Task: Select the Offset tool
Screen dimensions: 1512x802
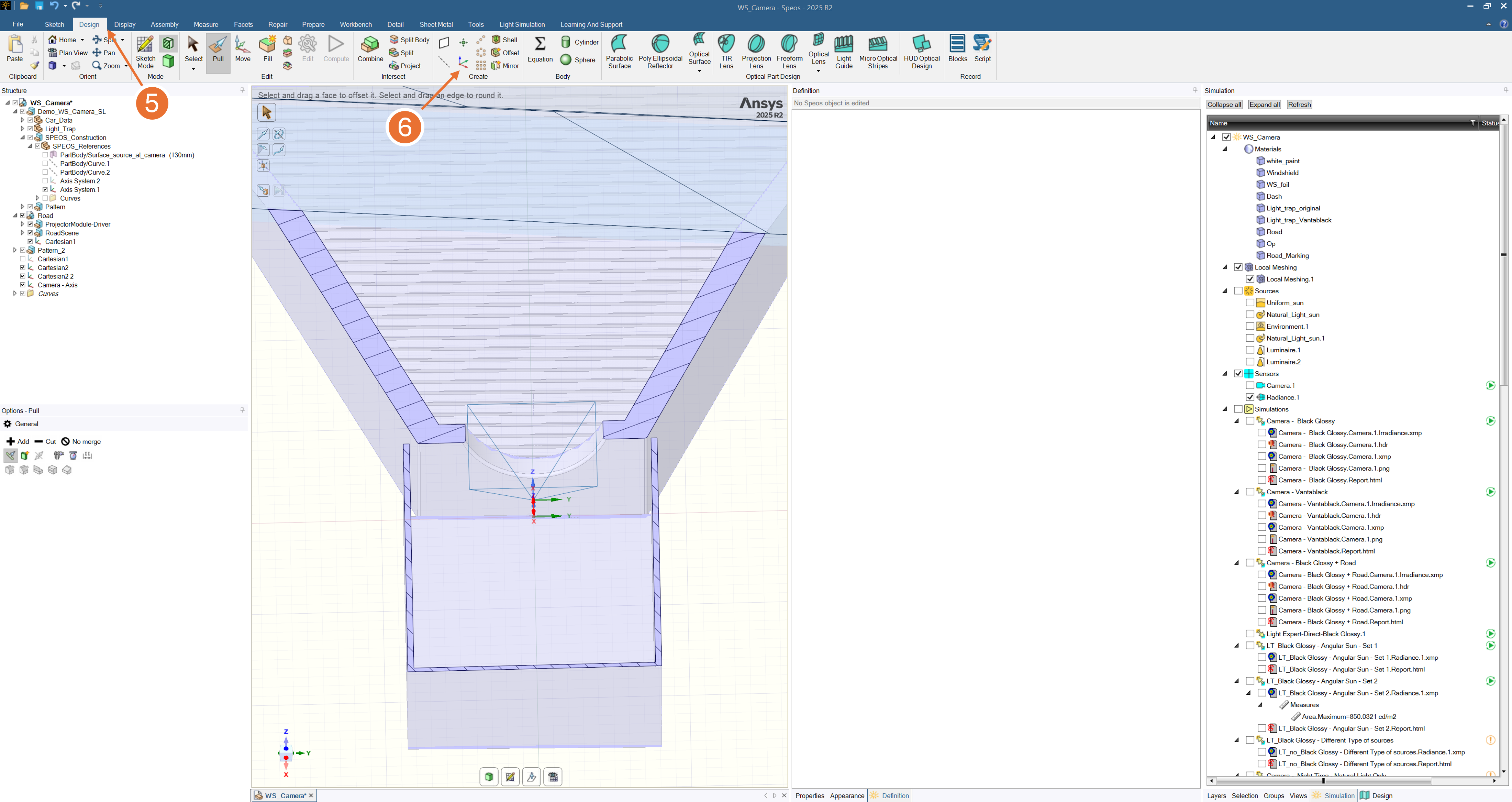Action: pos(505,53)
